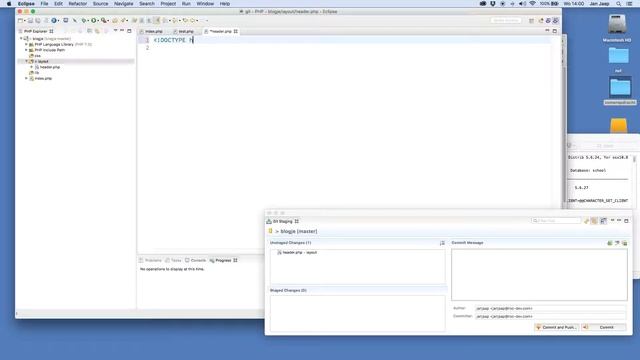Open the Tasks tab
The image size is (640, 360).
(173, 260)
